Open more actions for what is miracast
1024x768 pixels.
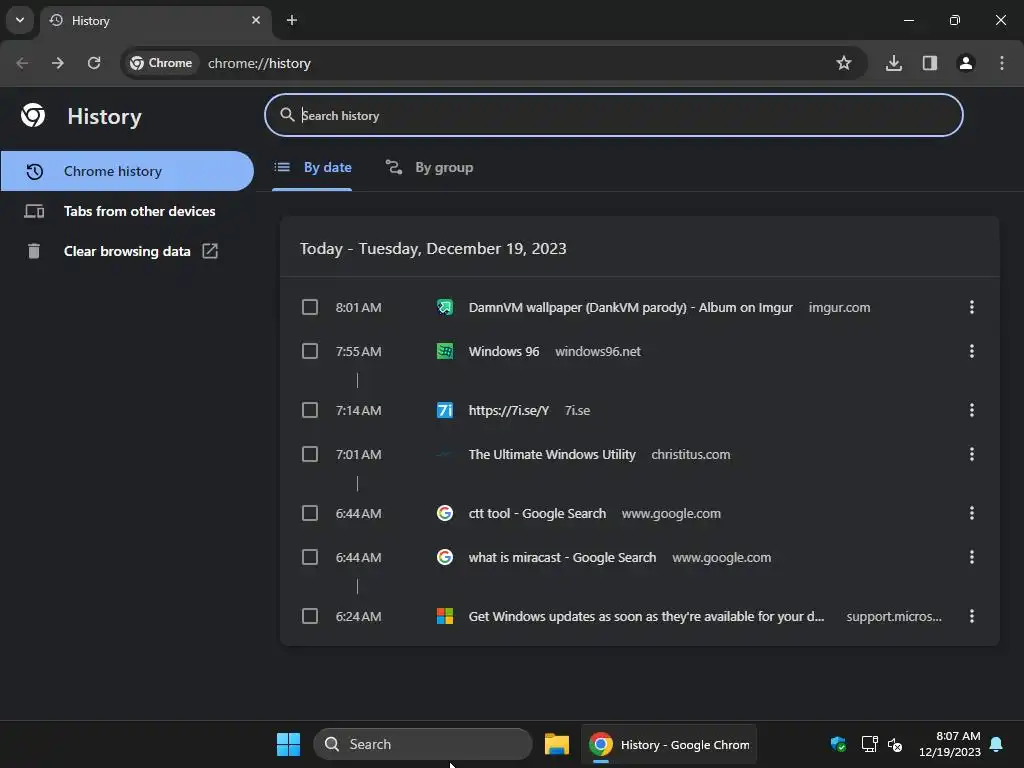click(972, 558)
